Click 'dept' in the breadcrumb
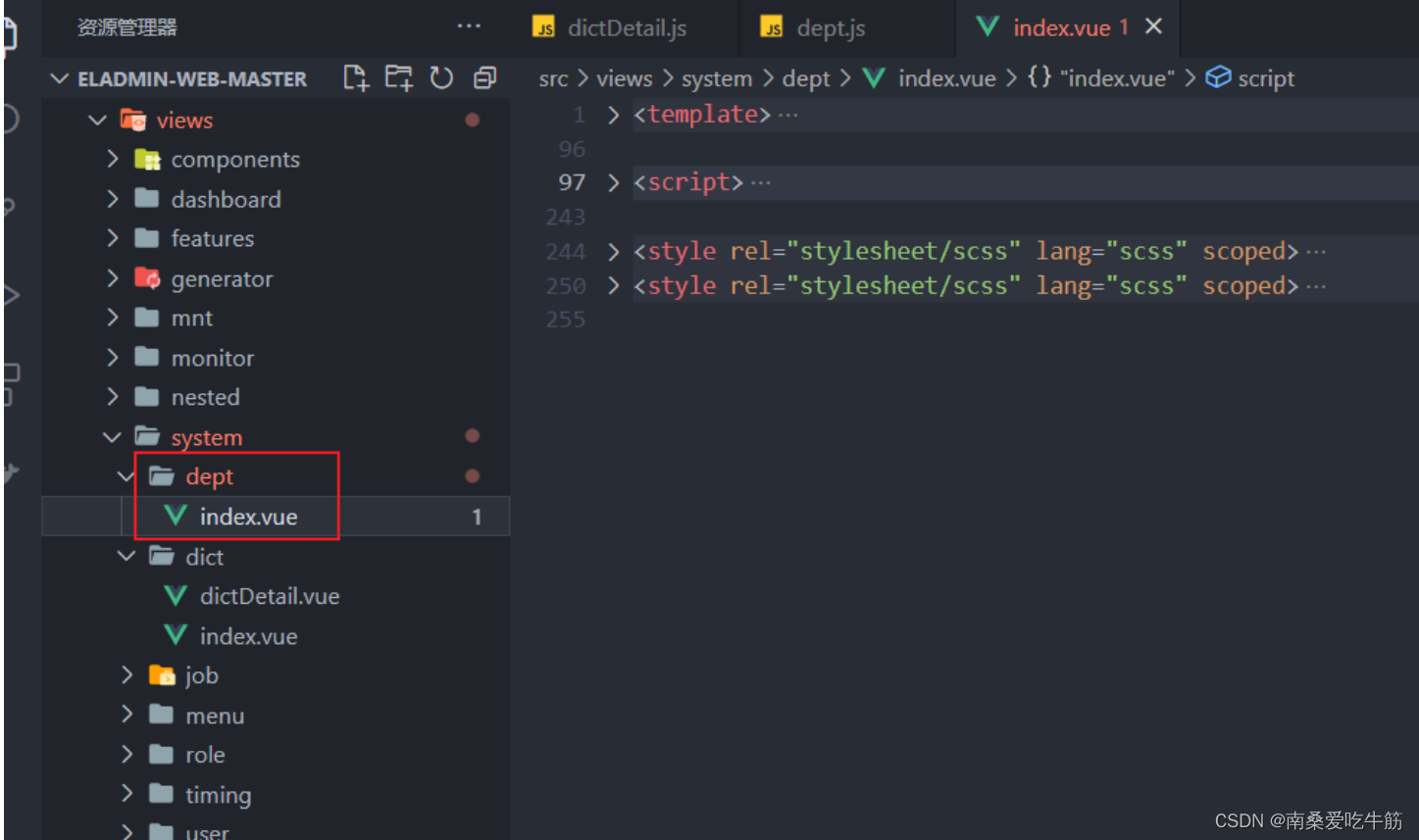 806,78
